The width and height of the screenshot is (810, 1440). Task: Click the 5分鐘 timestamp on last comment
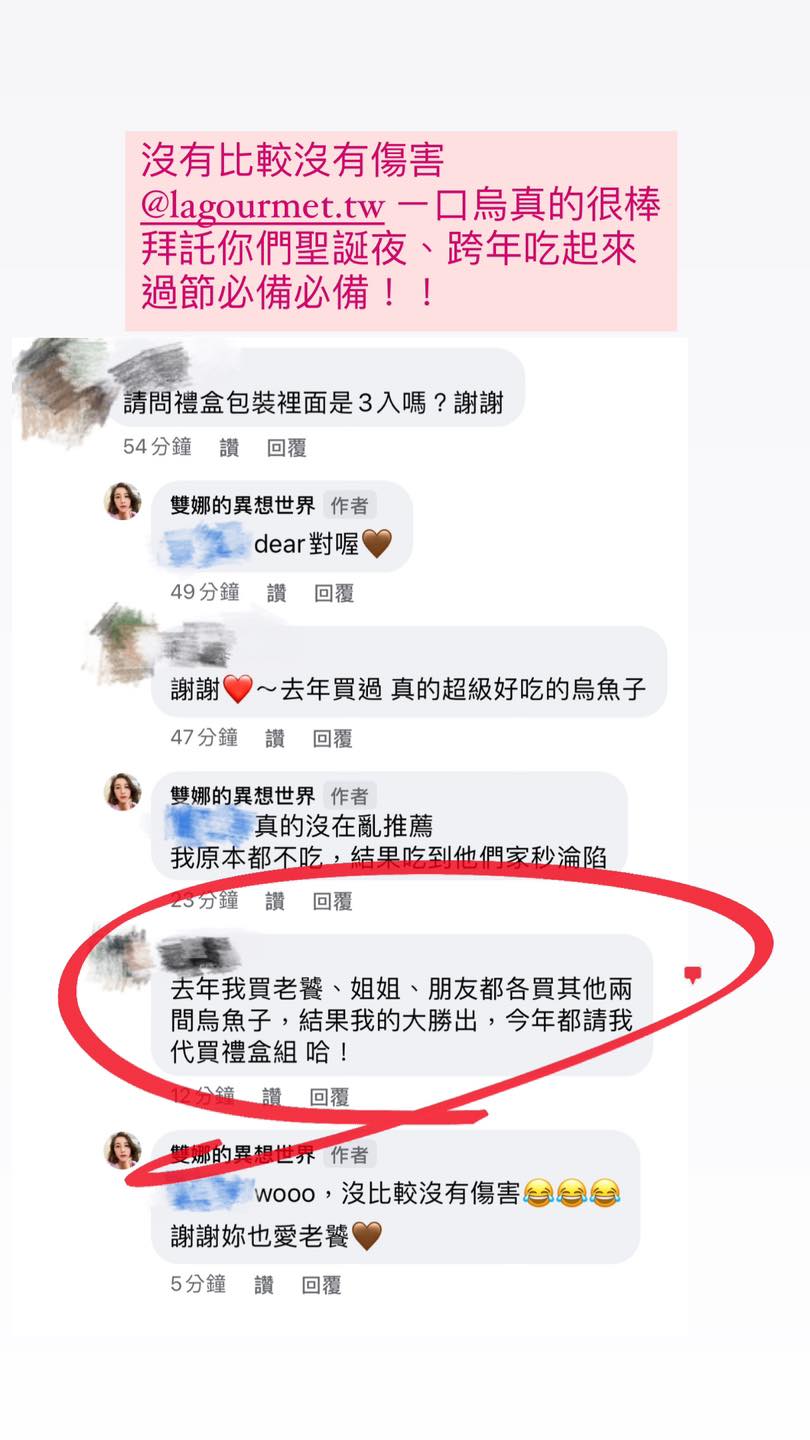198,1284
